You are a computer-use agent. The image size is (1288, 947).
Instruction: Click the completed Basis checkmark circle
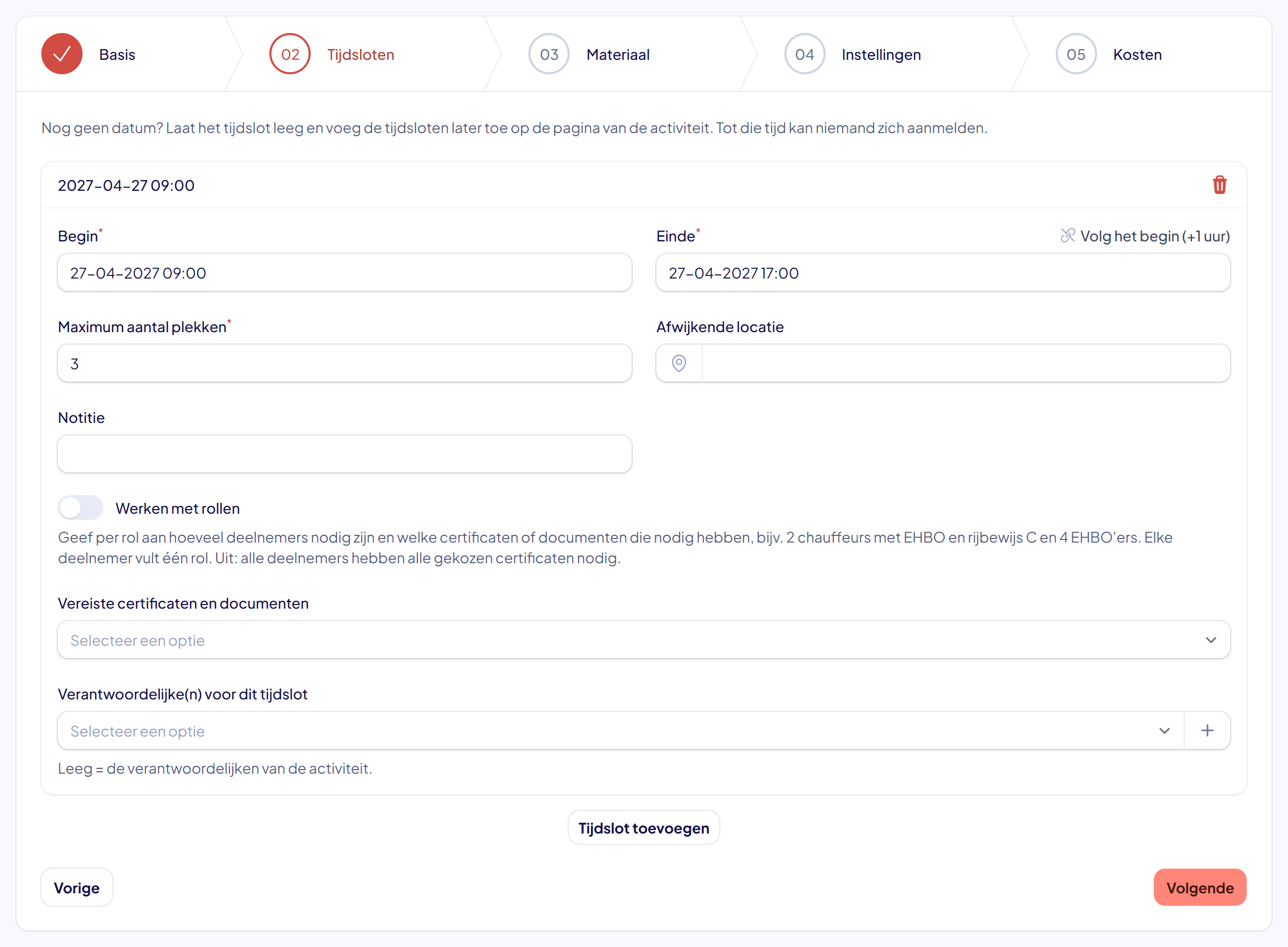pyautogui.click(x=62, y=54)
